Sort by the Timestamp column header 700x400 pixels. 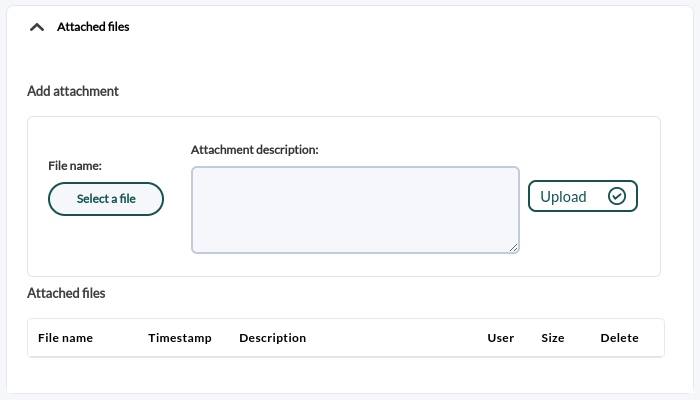coord(180,338)
